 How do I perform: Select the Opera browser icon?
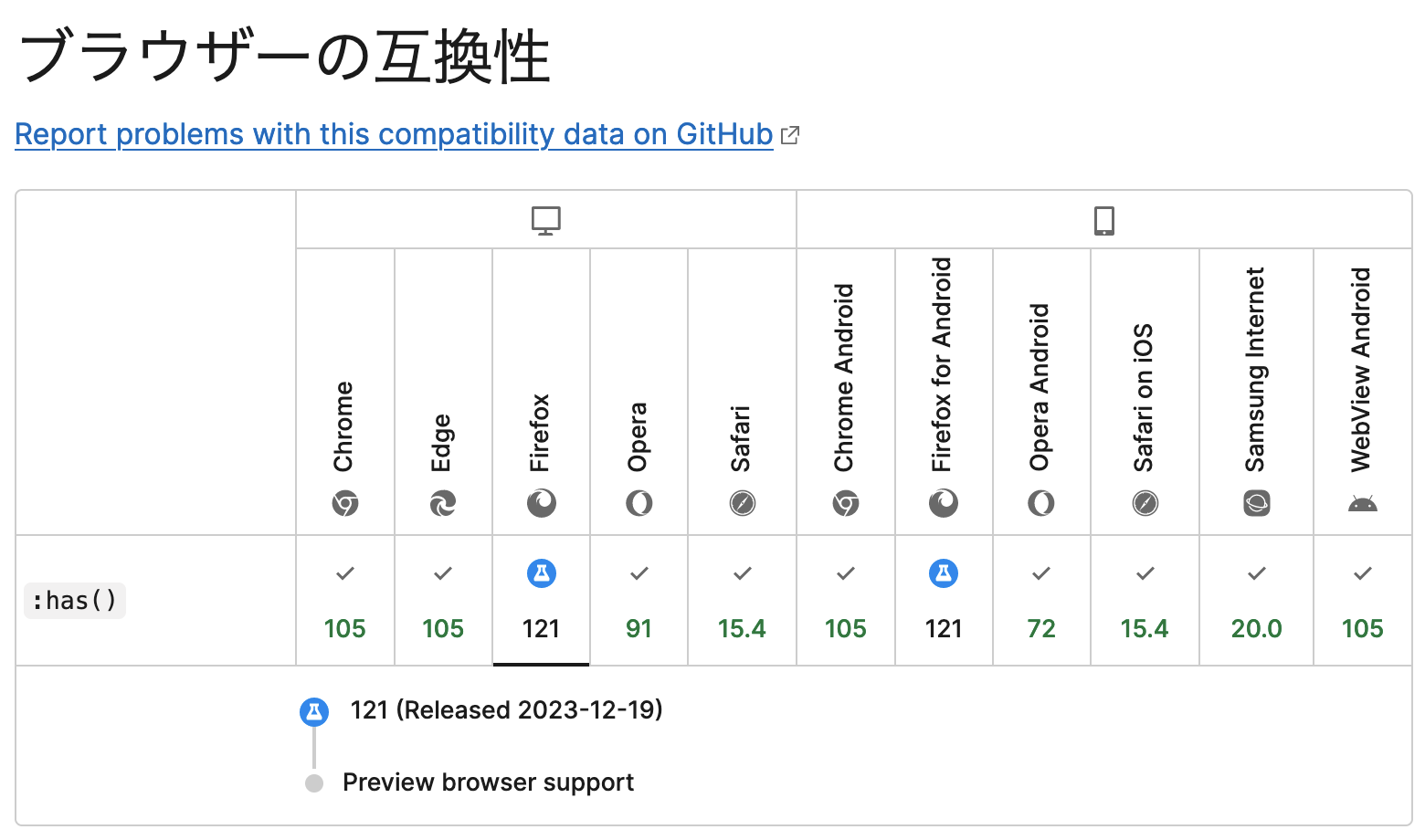point(639,503)
